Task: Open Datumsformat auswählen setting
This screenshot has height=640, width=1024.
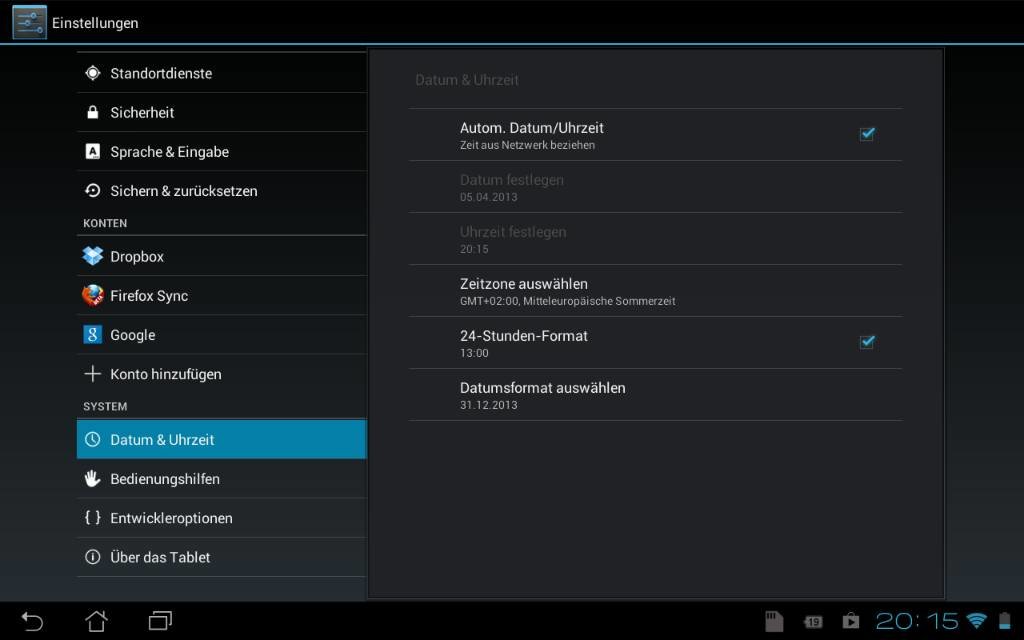Action: click(x=656, y=394)
